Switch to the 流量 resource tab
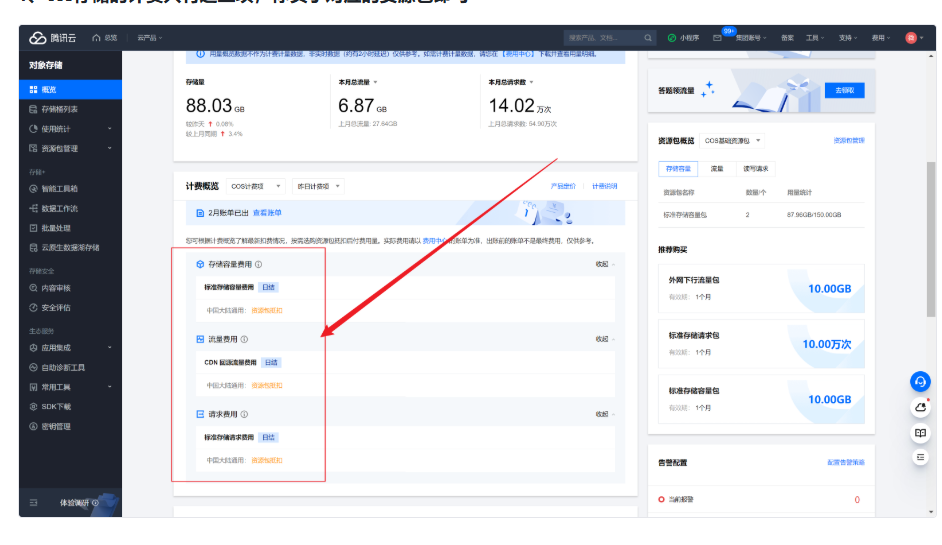The image size is (942, 545). coord(717,169)
